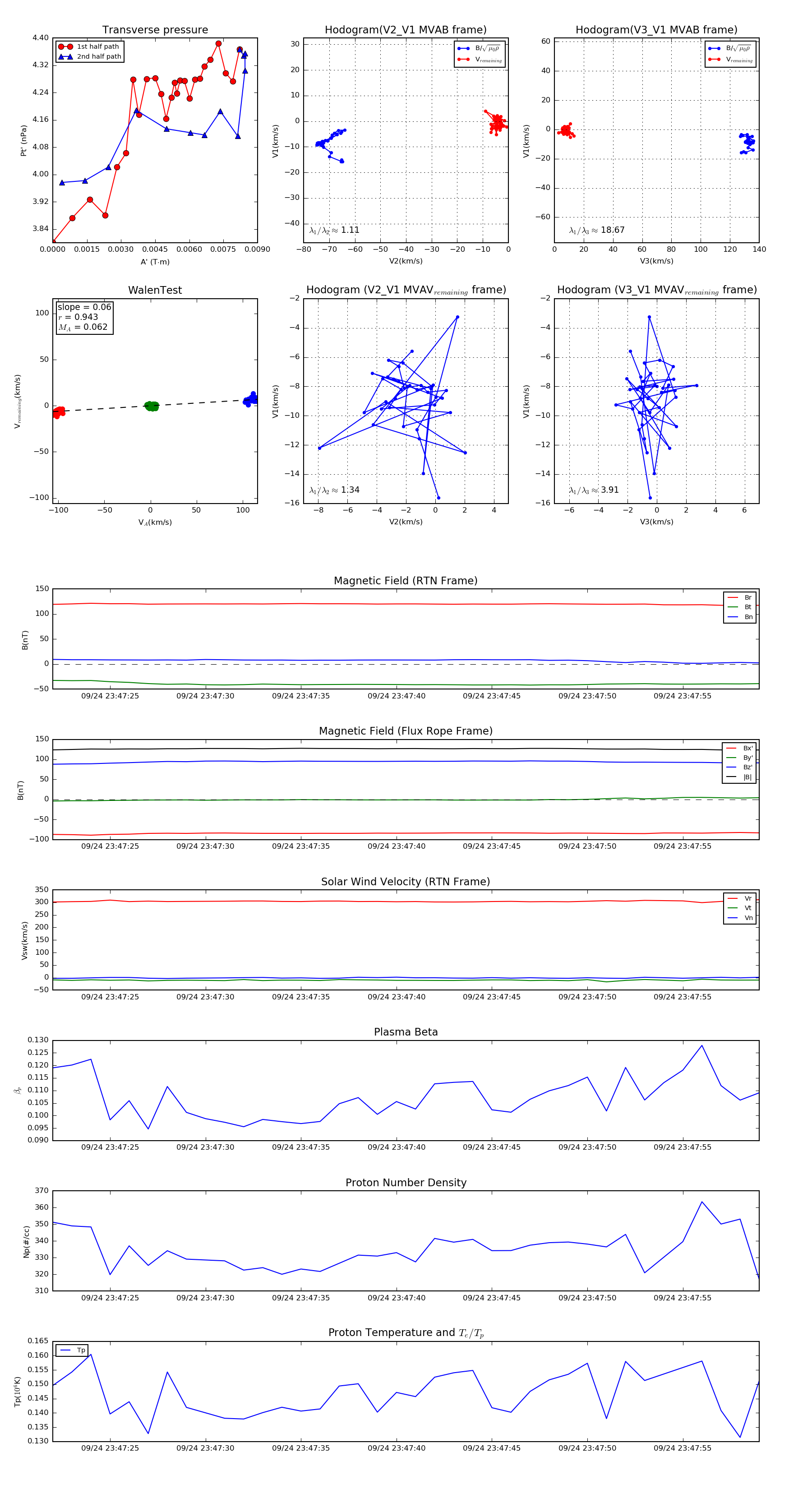Click the 'Np(#/cc)' y-axis label
The height and width of the screenshot is (1489, 812).
[26, 1242]
